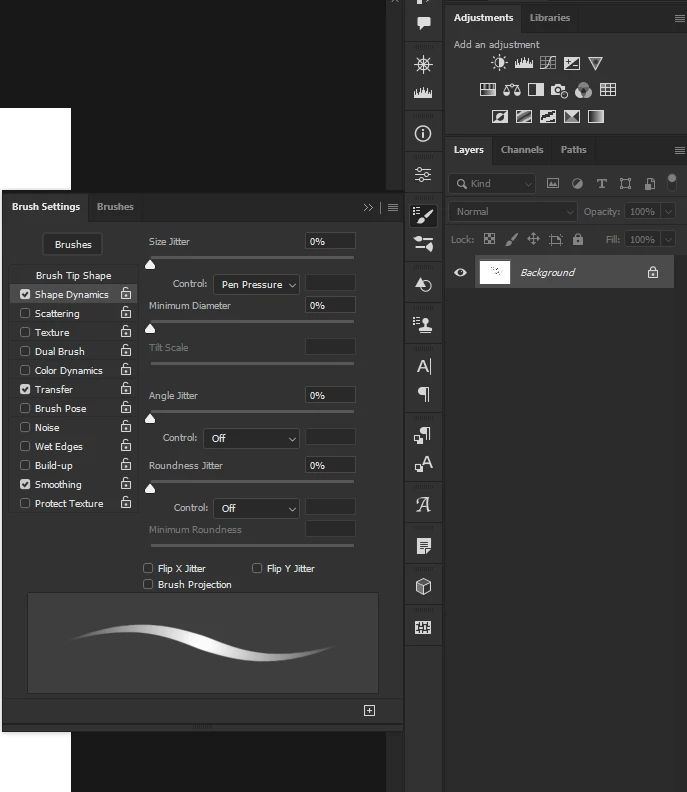Open the Character panel icon
This screenshot has width=687, height=792.
(424, 366)
